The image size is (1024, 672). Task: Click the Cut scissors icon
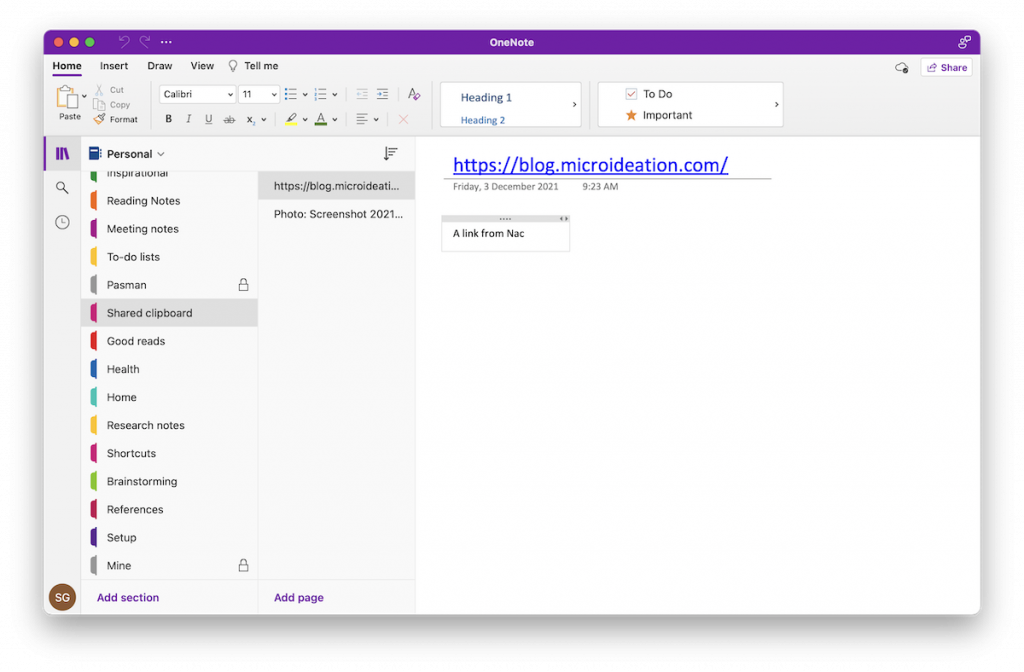99,89
